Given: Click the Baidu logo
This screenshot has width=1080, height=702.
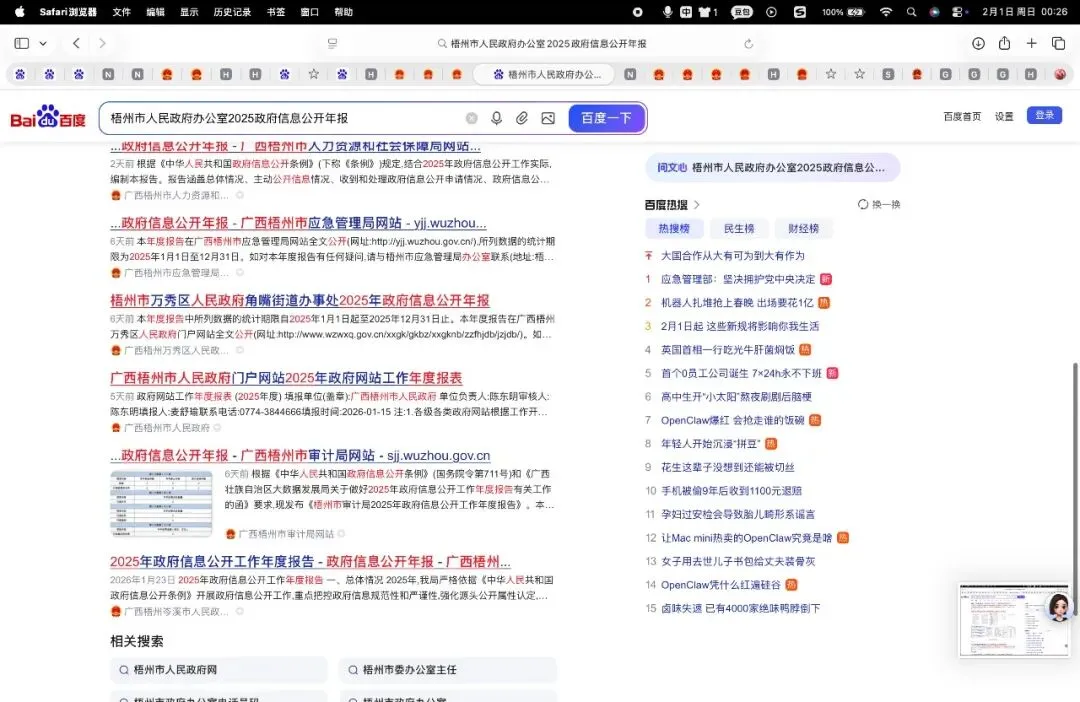Looking at the screenshot, I should click(x=48, y=117).
